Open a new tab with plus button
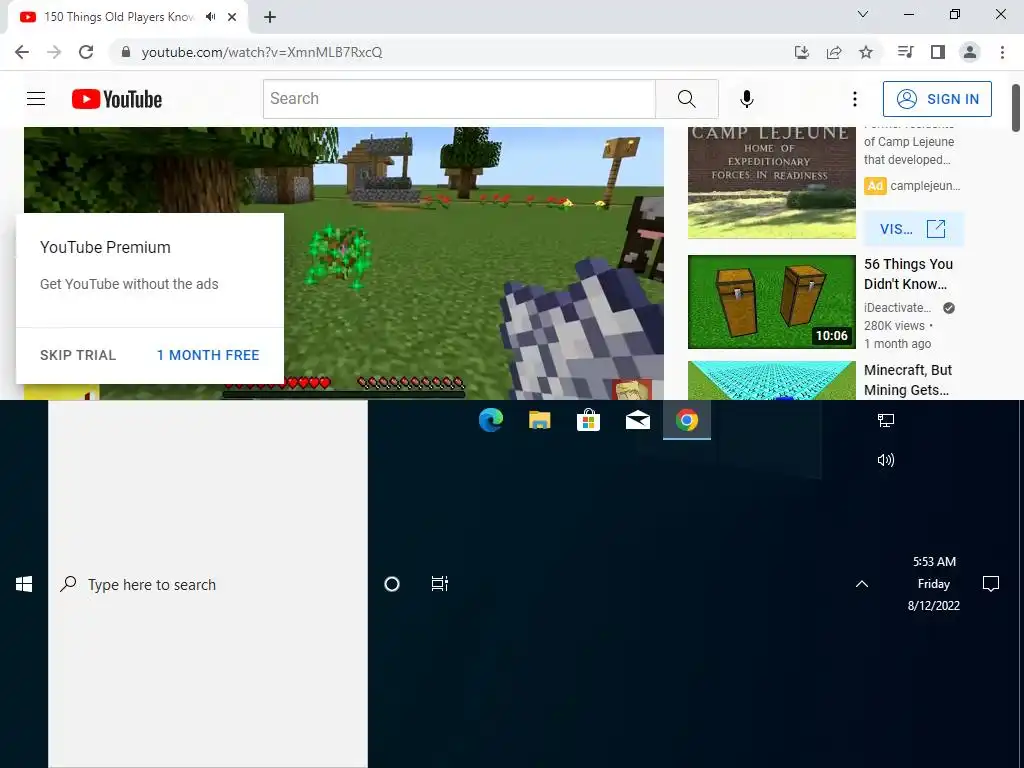Screen dimensions: 1024x768 270,18
